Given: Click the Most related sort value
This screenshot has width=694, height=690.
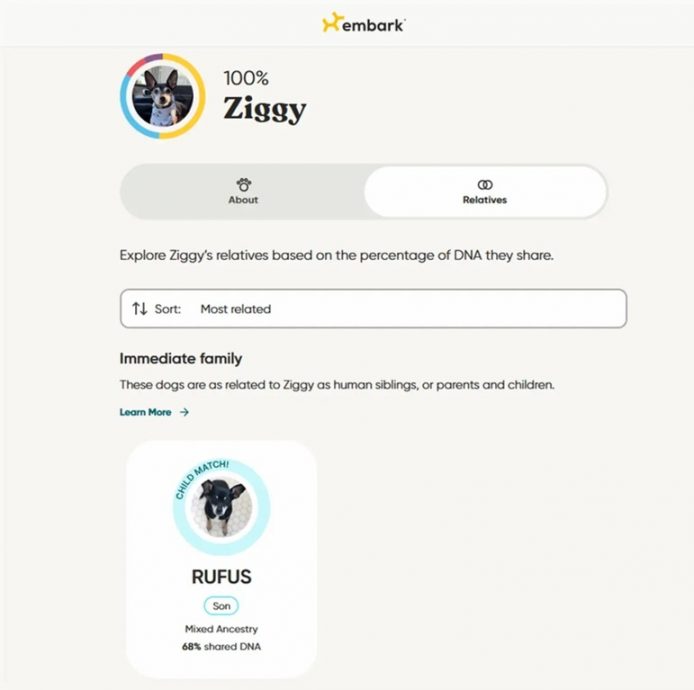Looking at the screenshot, I should pyautogui.click(x=235, y=309).
